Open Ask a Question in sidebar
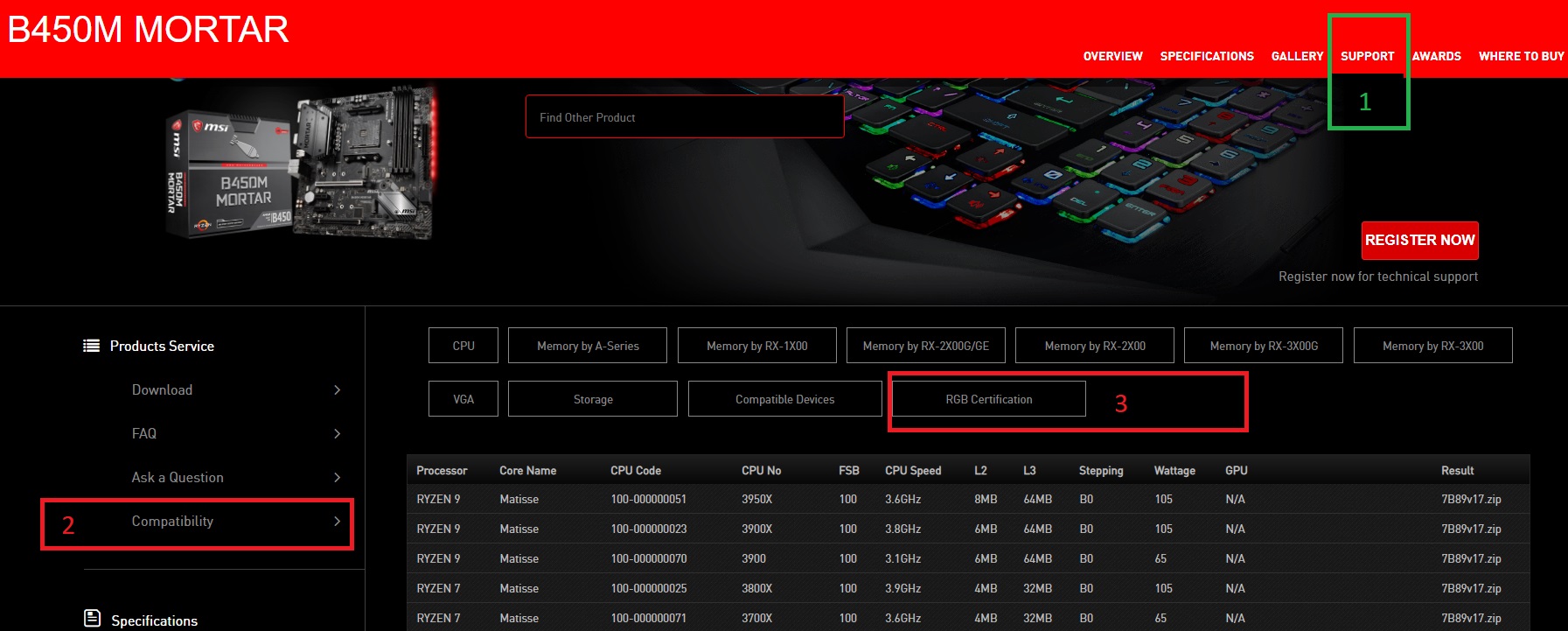Screen dimensions: 1568x631 [178, 478]
